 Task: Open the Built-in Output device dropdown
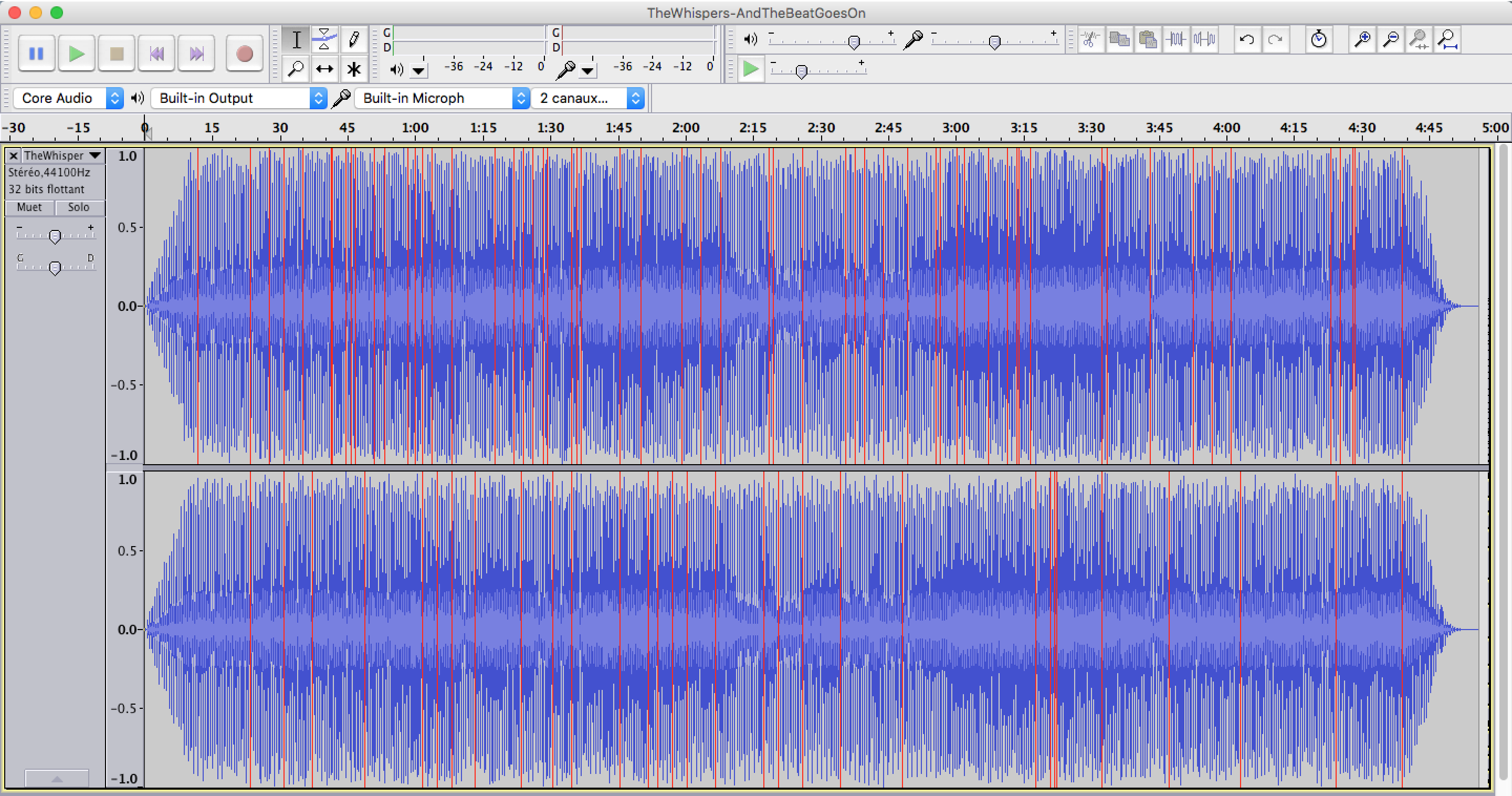click(x=239, y=98)
